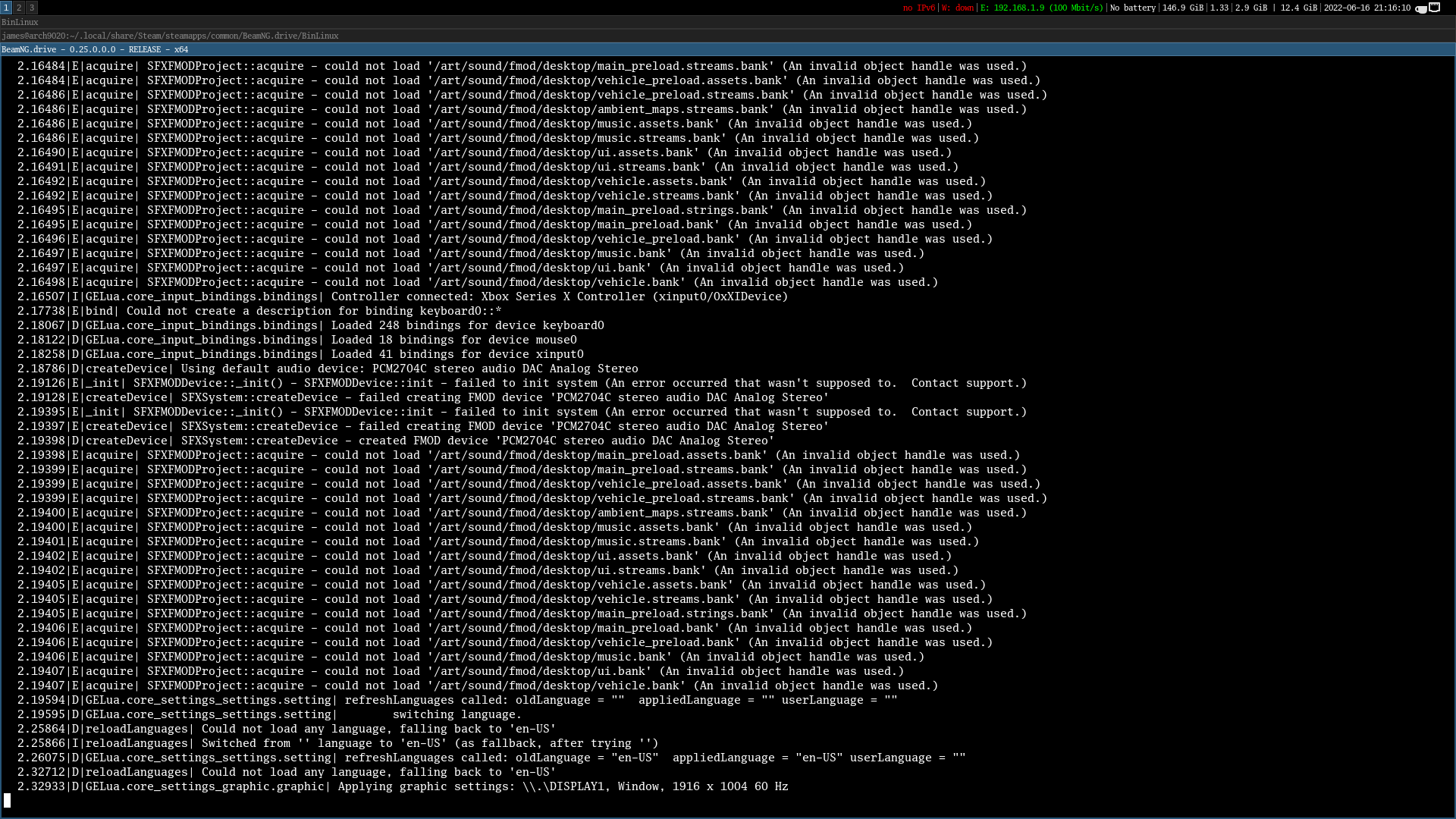
Task: Click 'Loaded 41 bindings for device xinput0' line
Action: coord(300,354)
